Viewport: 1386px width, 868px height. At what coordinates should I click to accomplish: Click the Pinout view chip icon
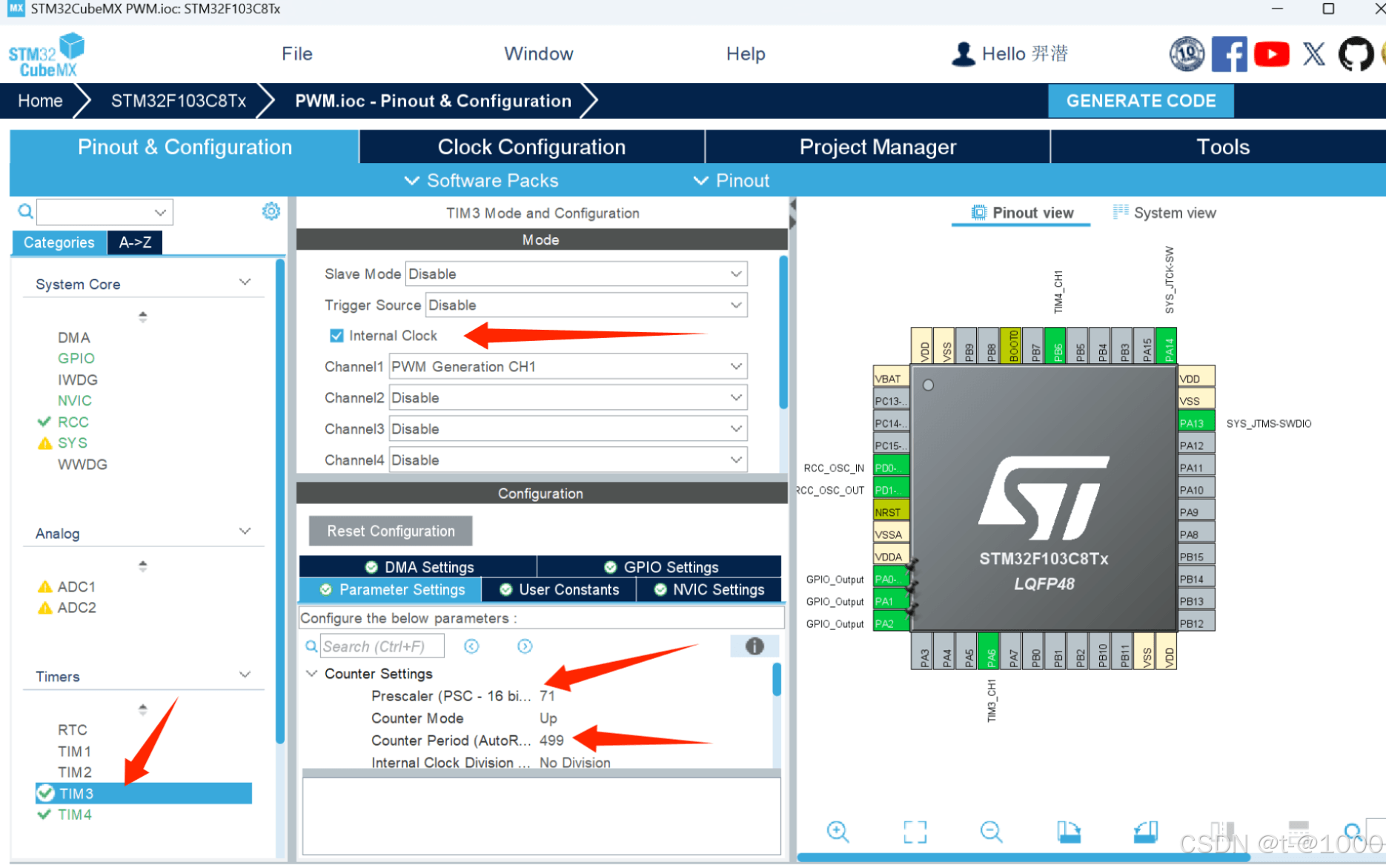click(x=978, y=213)
